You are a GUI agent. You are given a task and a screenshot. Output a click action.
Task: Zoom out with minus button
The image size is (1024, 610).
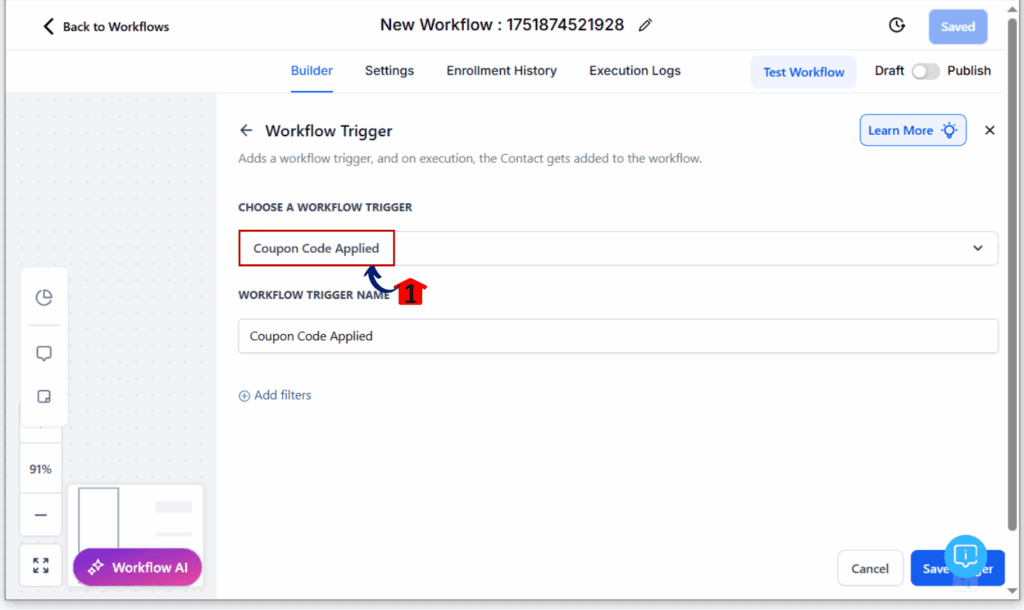[40, 515]
